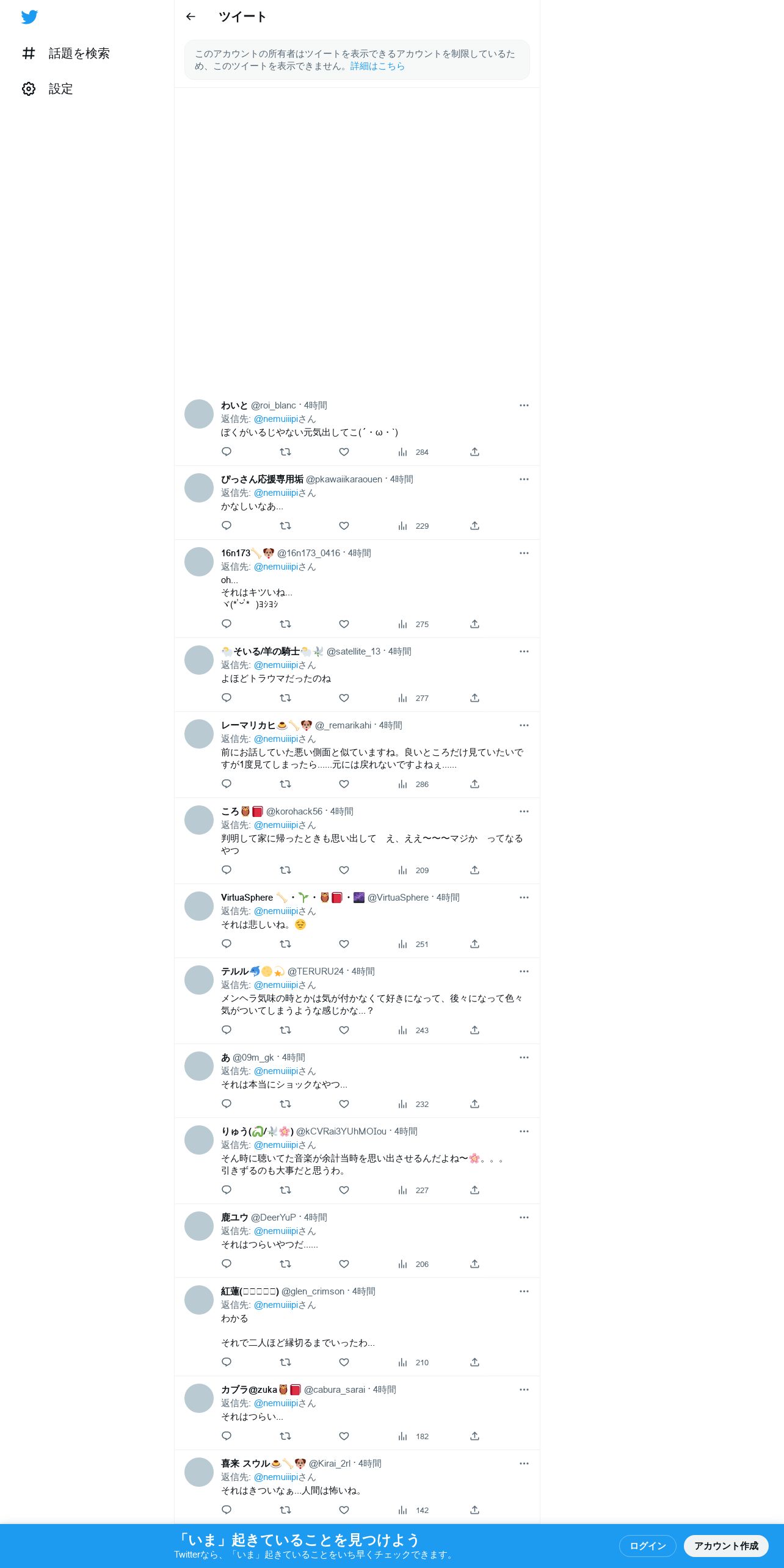The height and width of the screenshot is (1568, 784).
Task: Click the アカウント作成 button
Action: (x=726, y=1545)
